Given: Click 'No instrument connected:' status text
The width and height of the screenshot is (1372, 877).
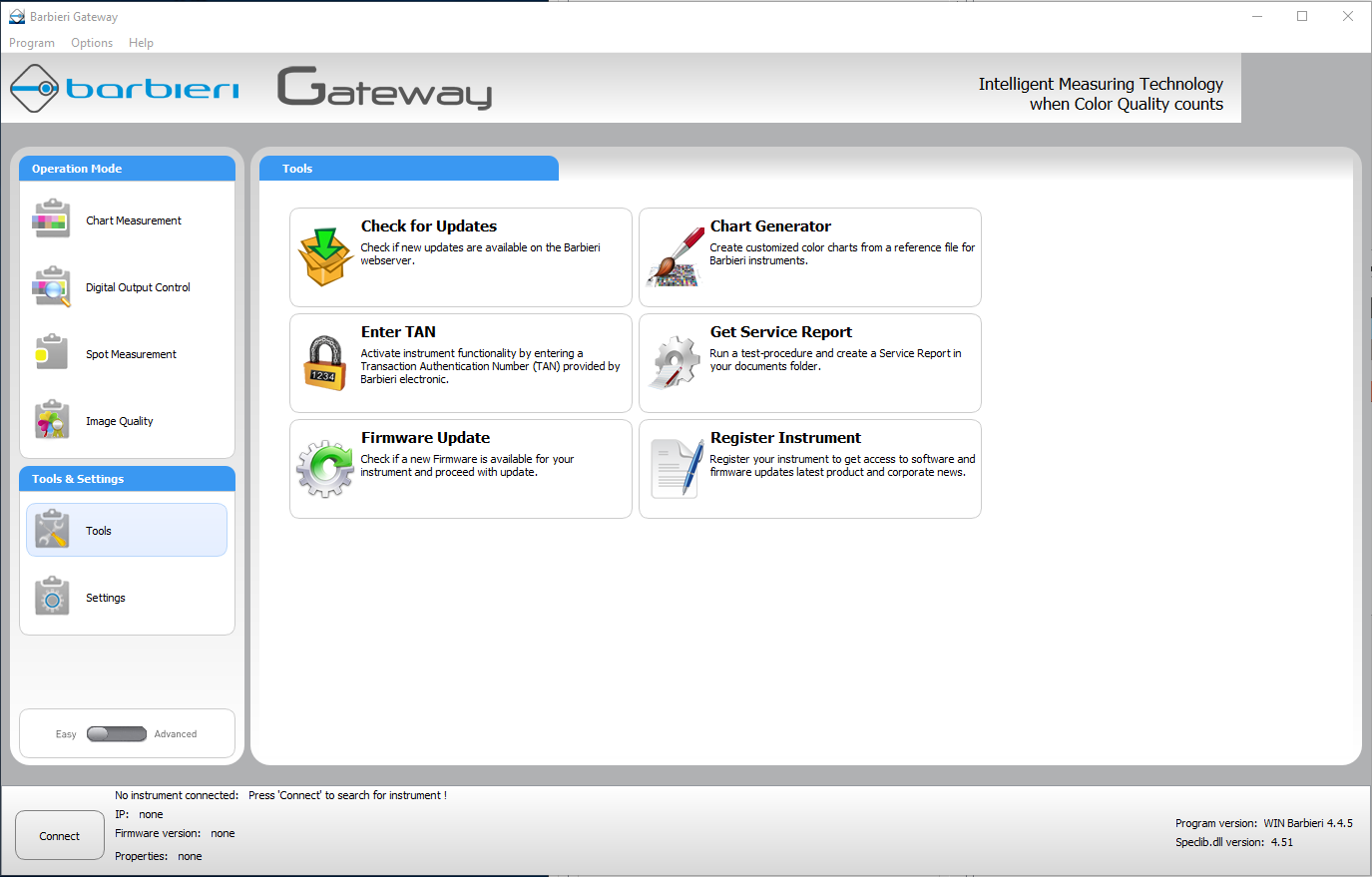Looking at the screenshot, I should click(x=177, y=795).
